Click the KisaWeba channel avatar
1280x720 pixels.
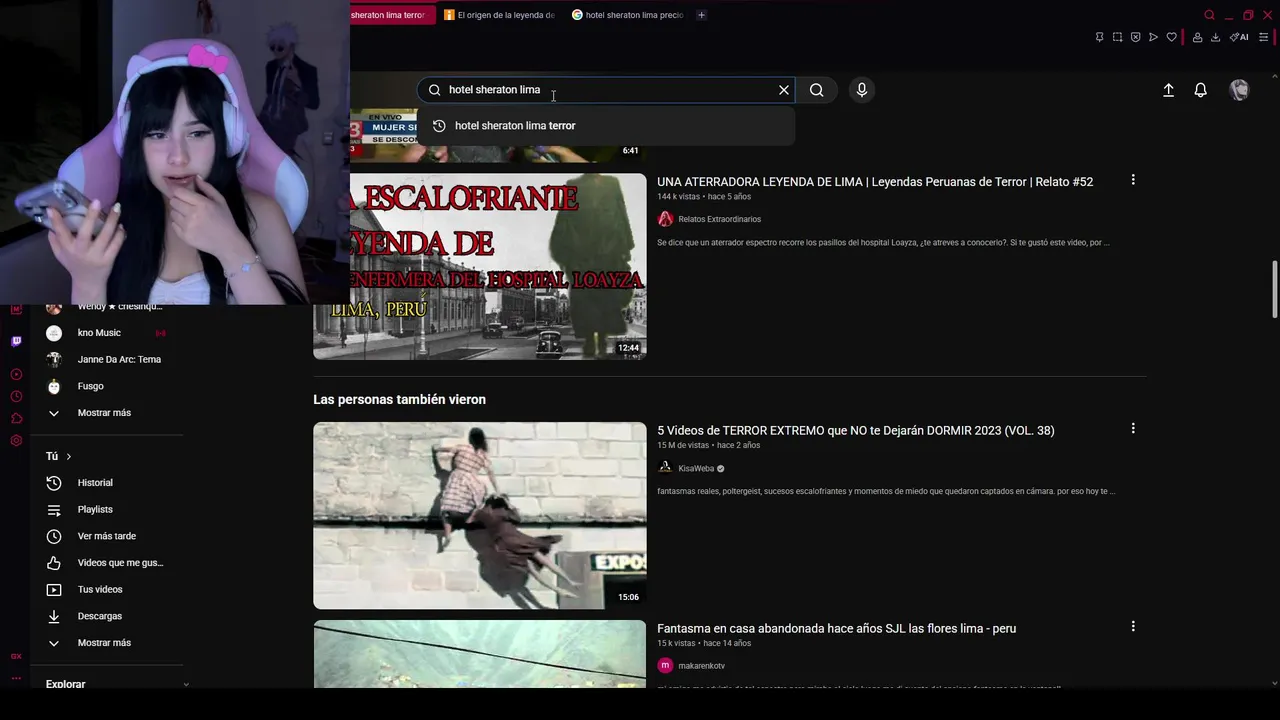665,468
